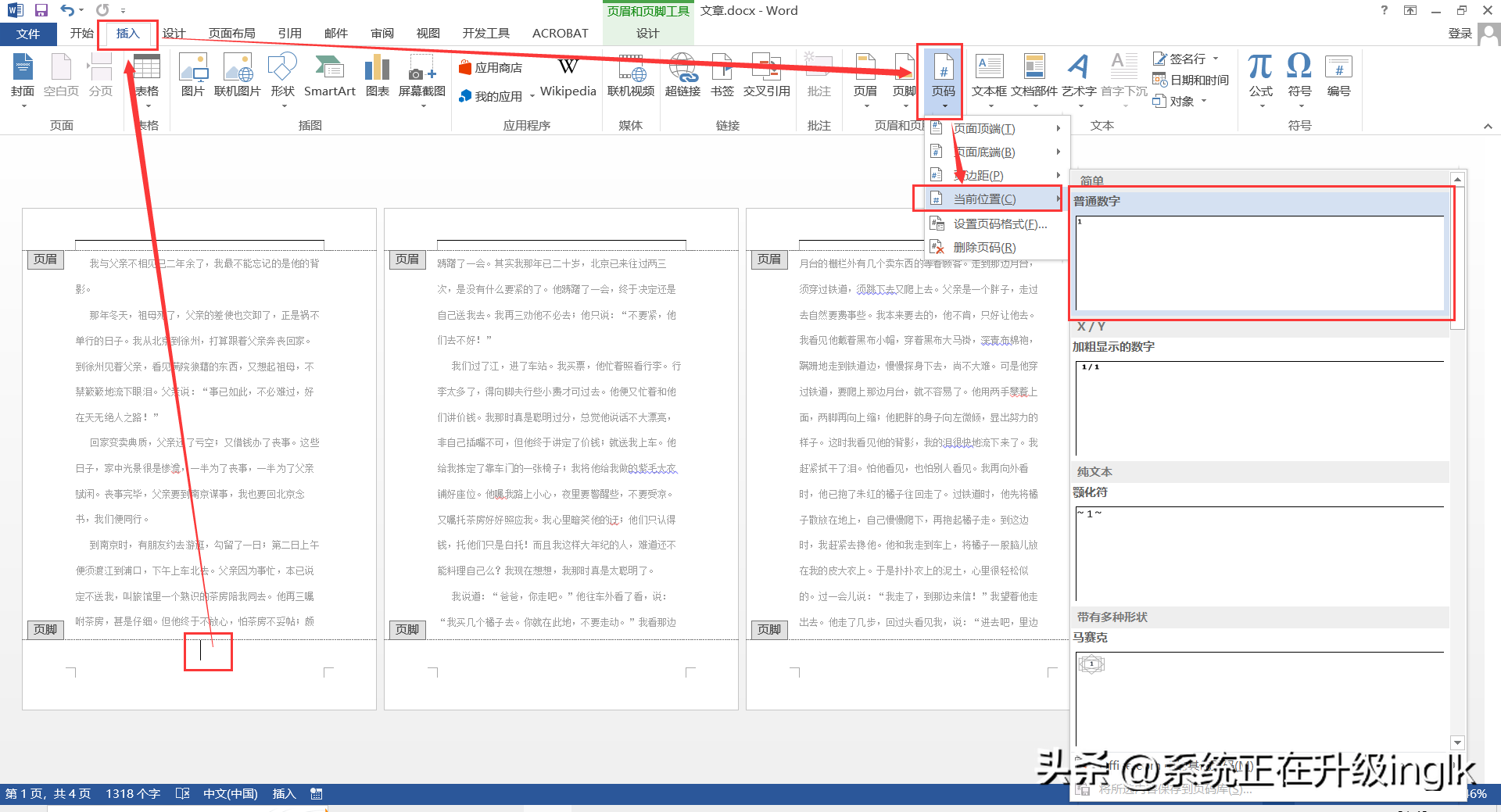The image size is (1501, 812).
Task: Switch to the Review (审阅) tab
Action: point(382,33)
